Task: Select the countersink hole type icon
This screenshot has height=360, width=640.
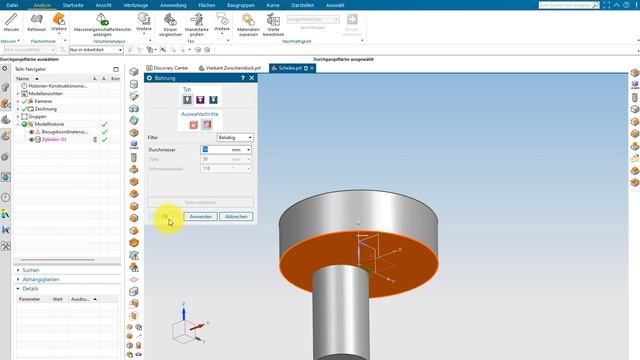Action: point(213,100)
